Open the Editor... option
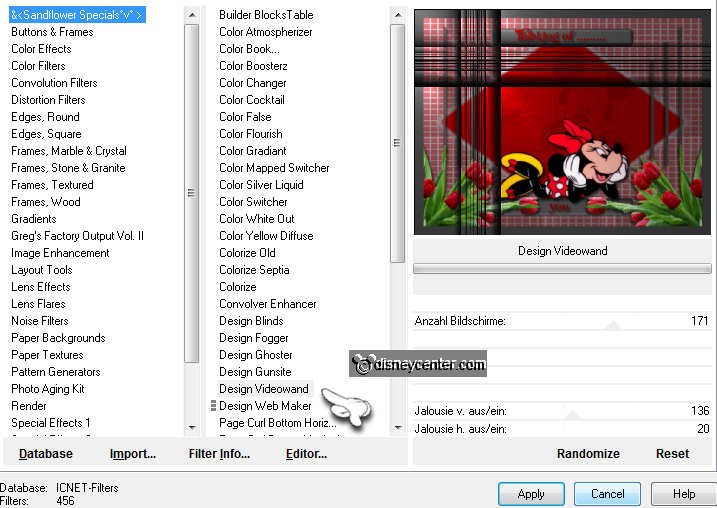Image resolution: width=717 pixels, height=508 pixels. (306, 454)
